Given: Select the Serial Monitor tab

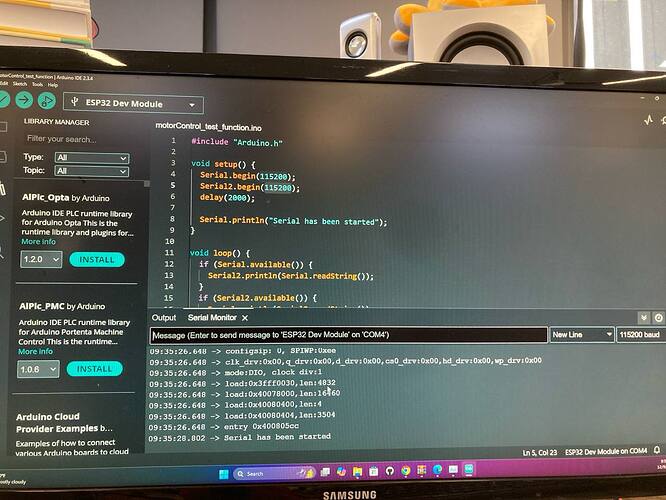Looking at the screenshot, I should pyautogui.click(x=212, y=317).
